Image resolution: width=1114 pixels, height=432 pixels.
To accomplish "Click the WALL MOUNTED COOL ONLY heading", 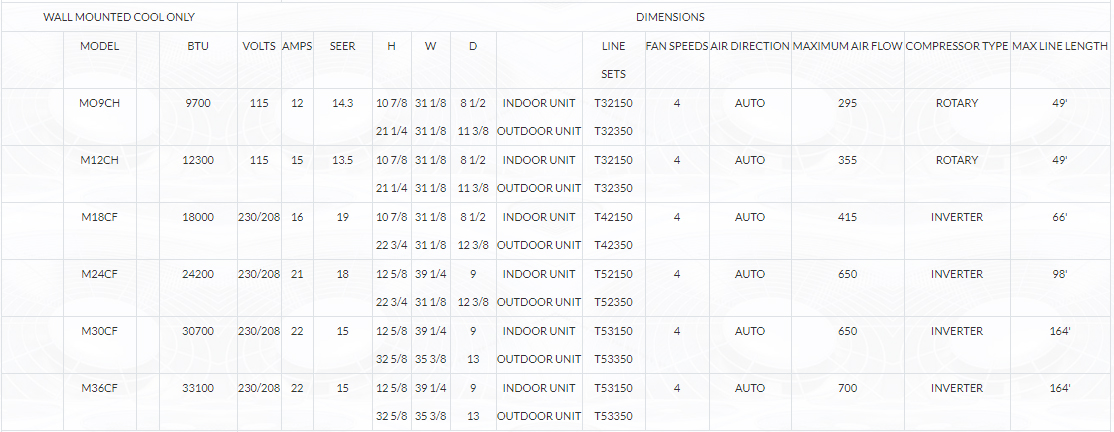I will [x=119, y=17].
